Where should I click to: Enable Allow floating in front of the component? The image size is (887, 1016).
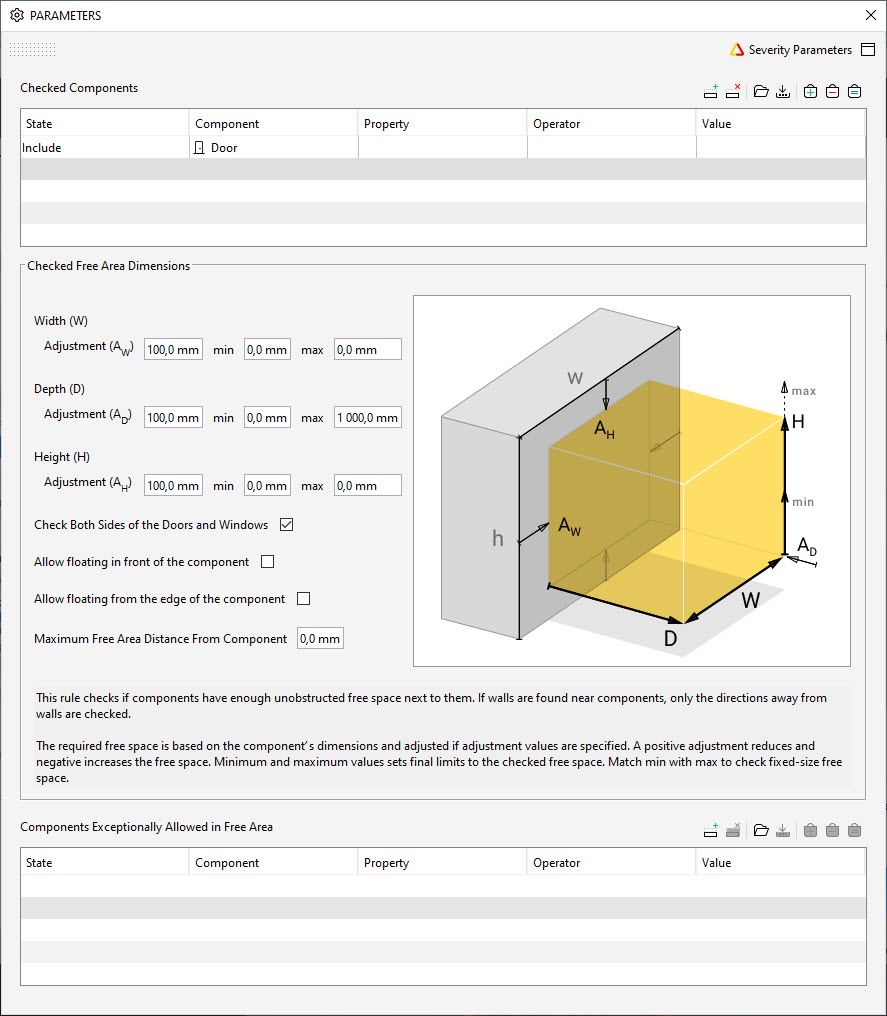tap(267, 561)
